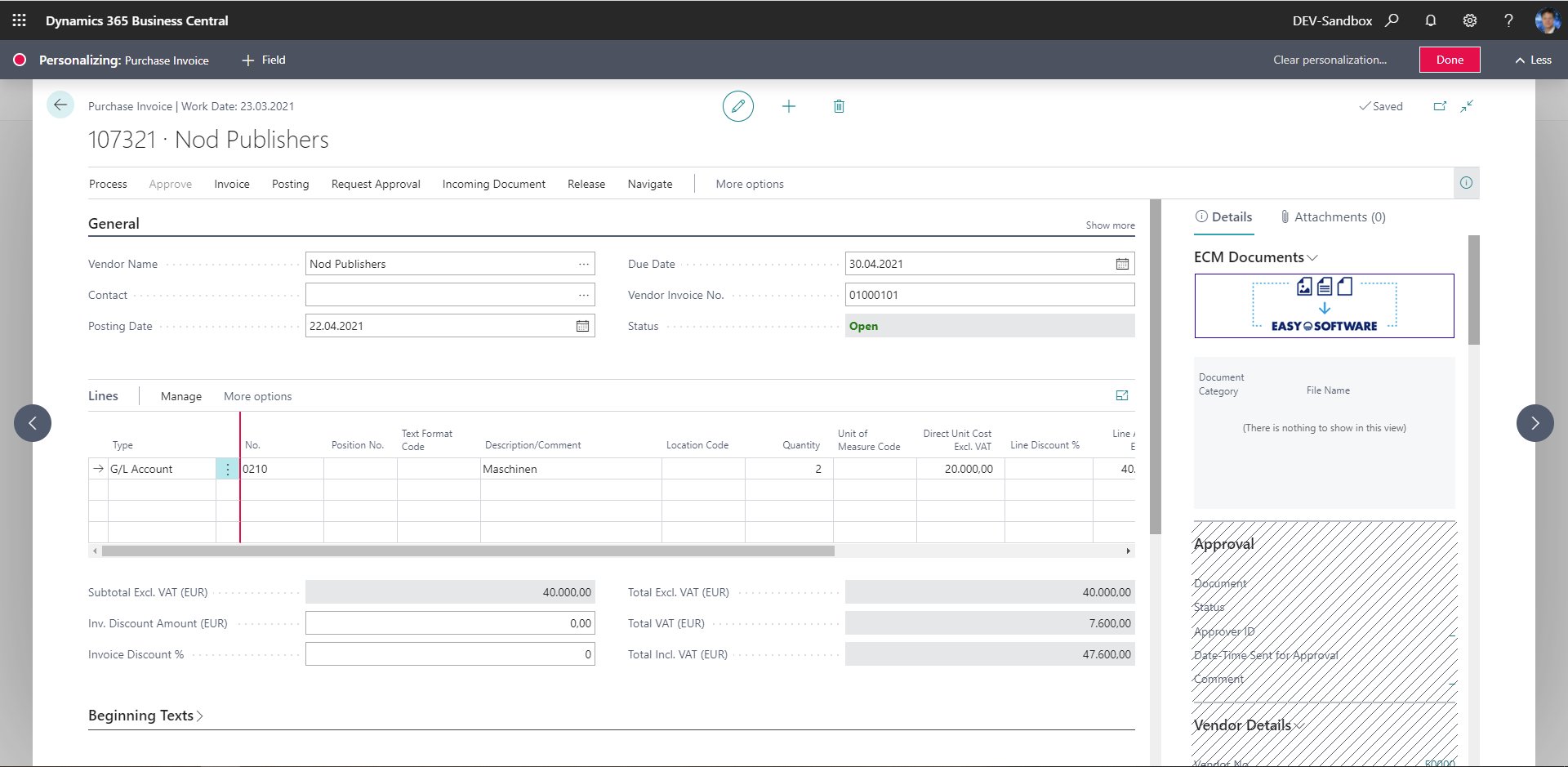Click the Lines section heading
This screenshot has height=767, width=1568.
click(103, 395)
